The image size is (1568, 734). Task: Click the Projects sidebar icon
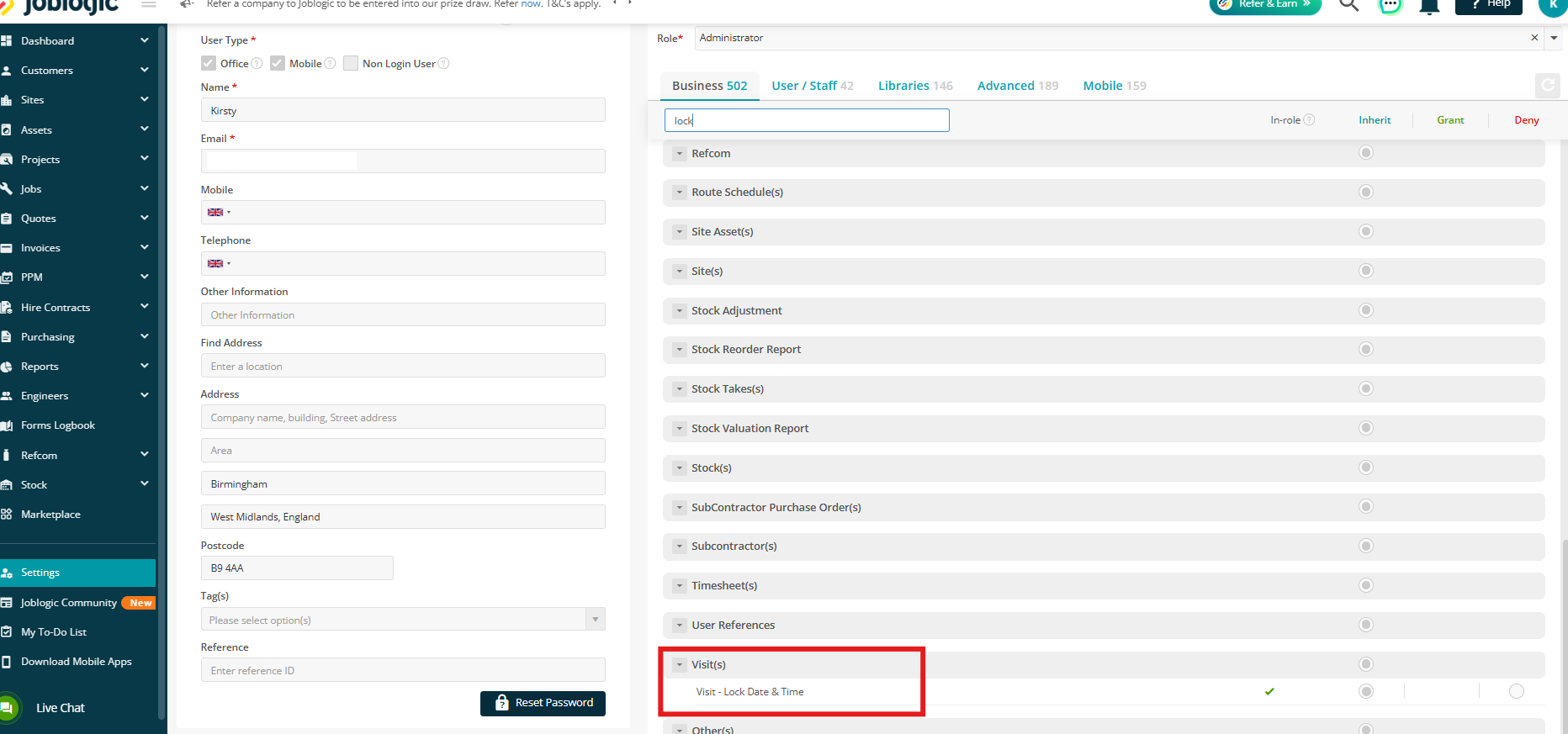tap(6, 160)
